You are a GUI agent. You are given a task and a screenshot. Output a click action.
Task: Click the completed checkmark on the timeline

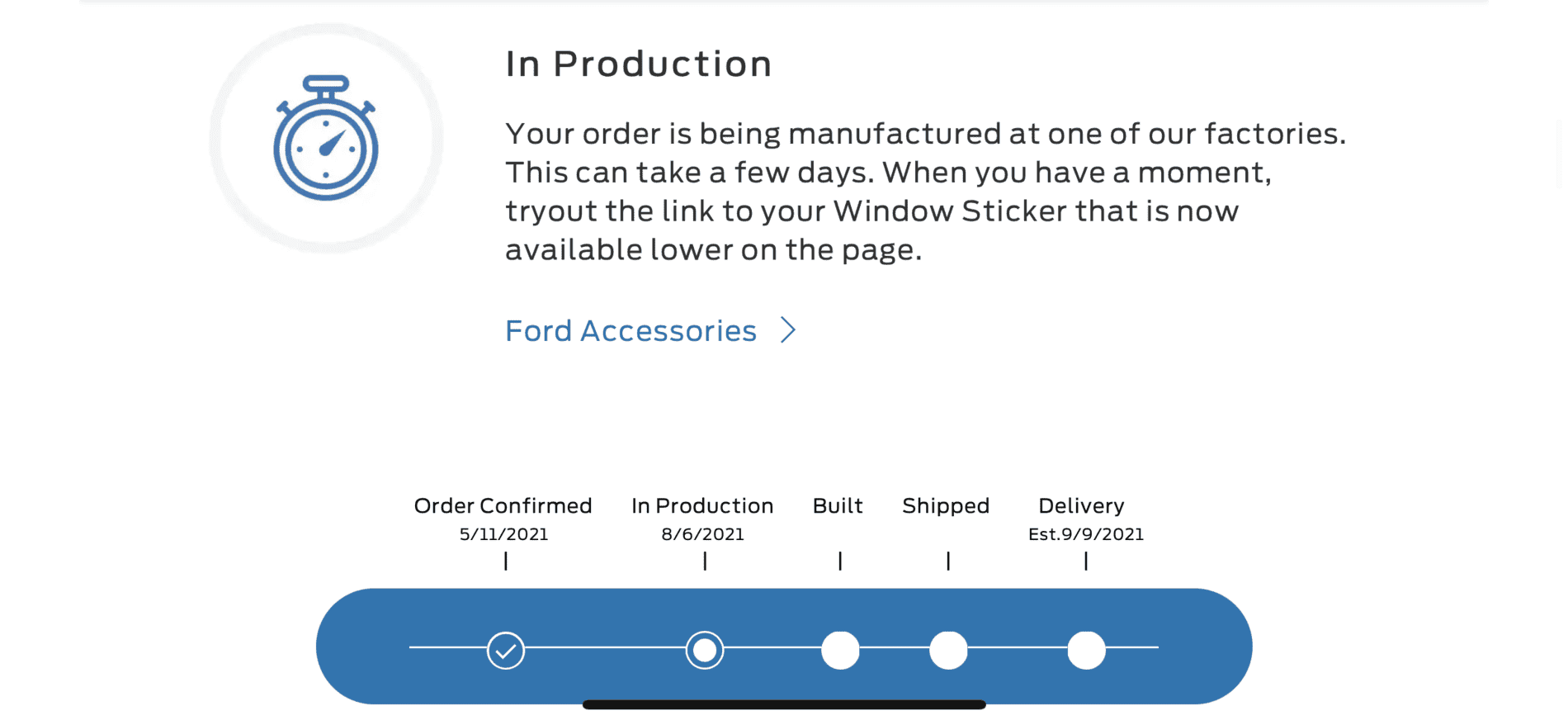(504, 650)
